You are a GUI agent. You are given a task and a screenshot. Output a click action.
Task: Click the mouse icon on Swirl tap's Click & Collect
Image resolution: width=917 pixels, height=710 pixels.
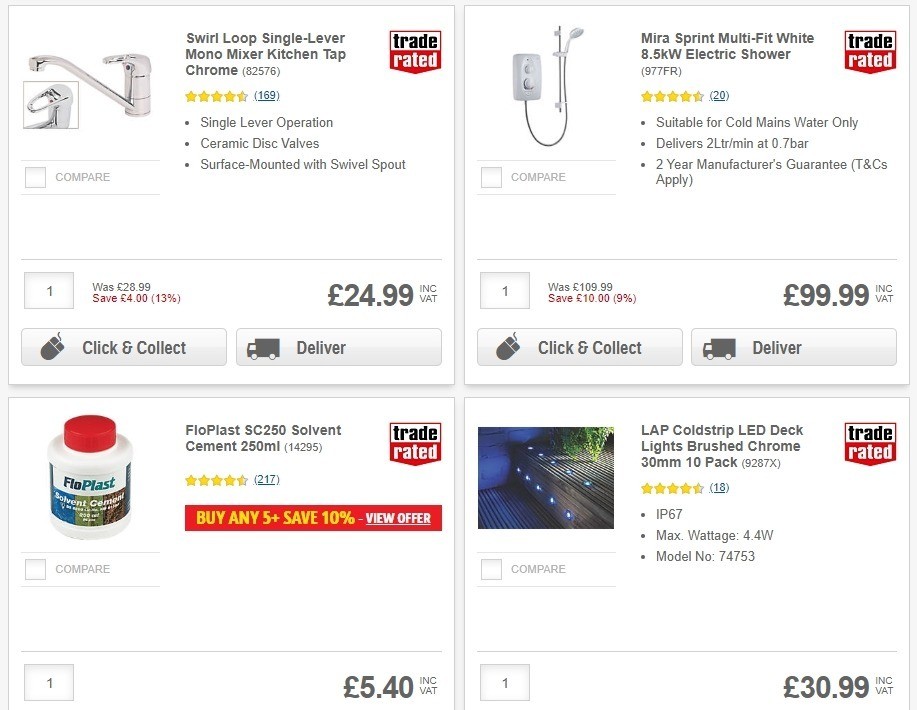pyautogui.click(x=51, y=346)
